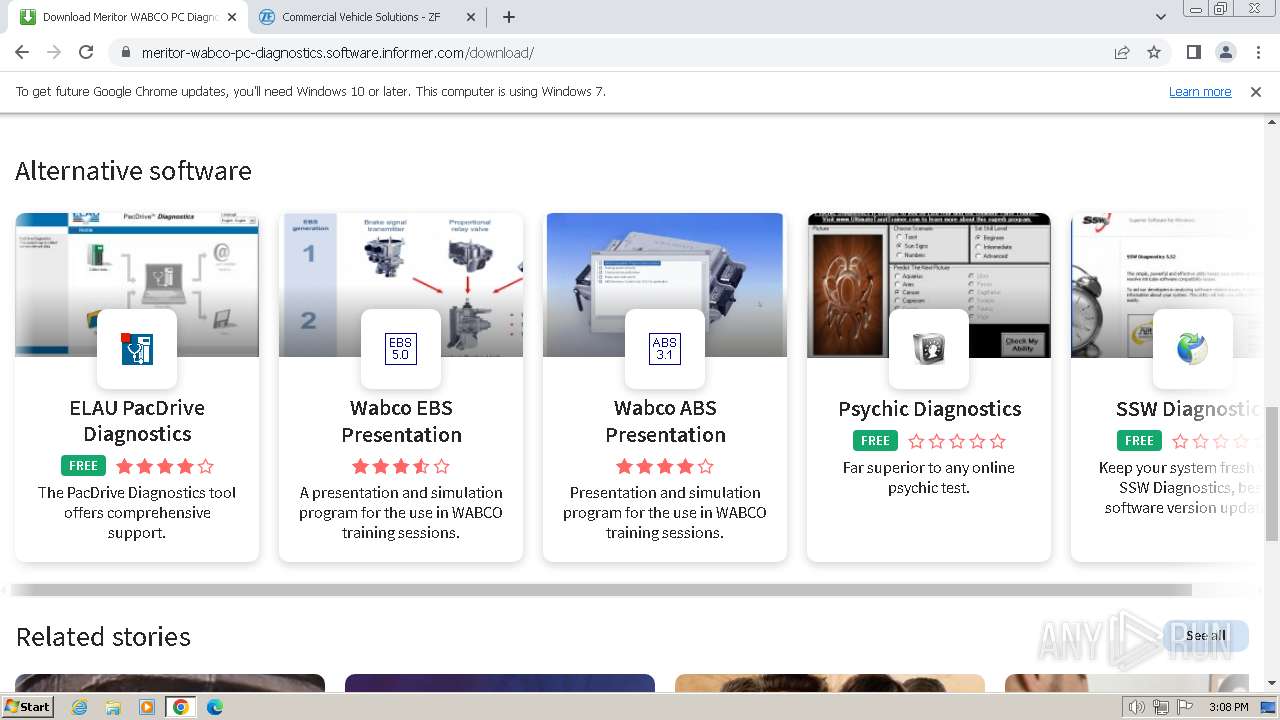The width and height of the screenshot is (1280, 720).
Task: Click the address bar URL
Action: click(x=337, y=53)
